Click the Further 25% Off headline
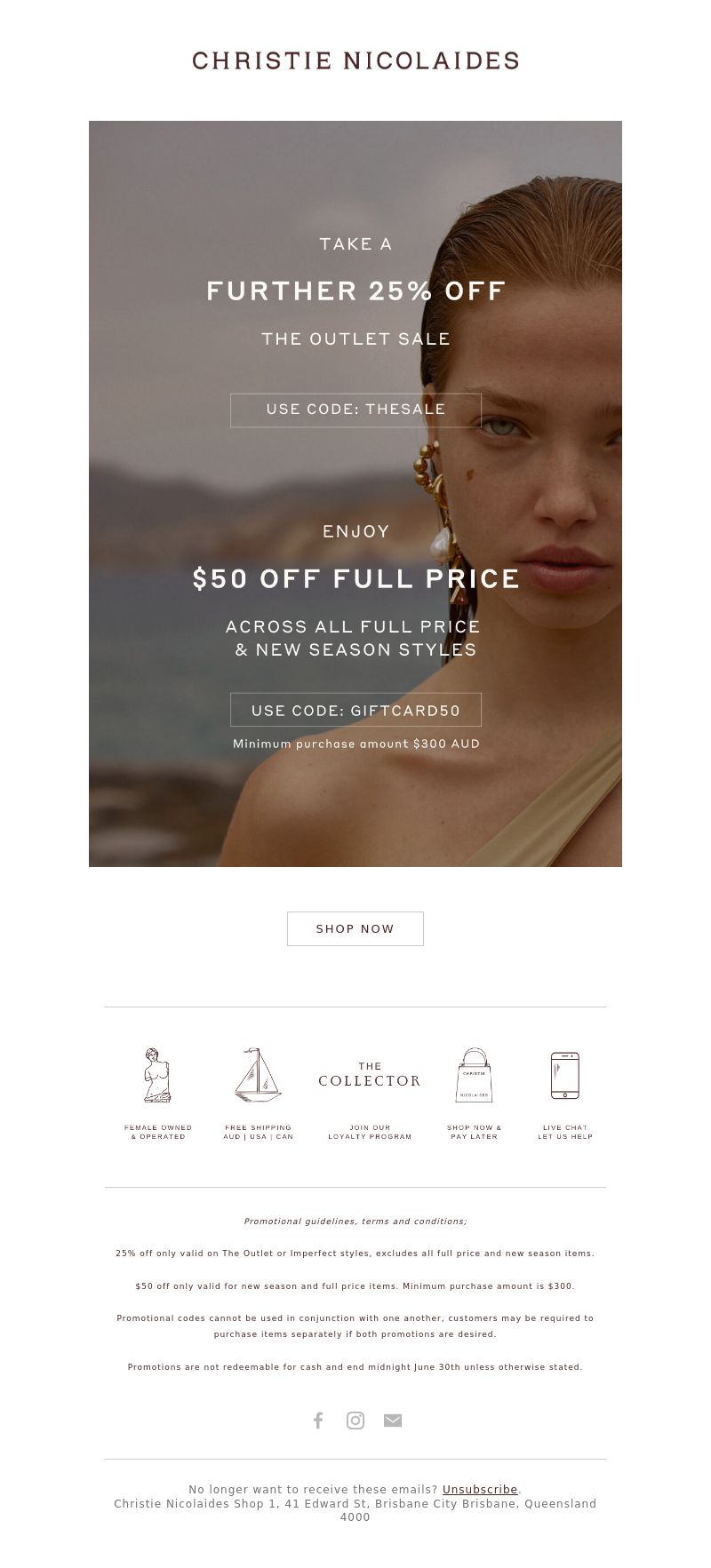 355,291
